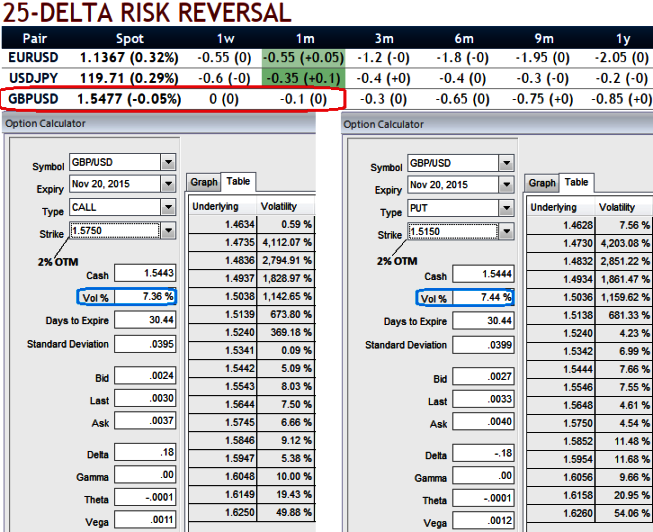Click Days to Expire field in left calculator
Image resolution: width=653 pixels, height=532 pixels.
145,320
